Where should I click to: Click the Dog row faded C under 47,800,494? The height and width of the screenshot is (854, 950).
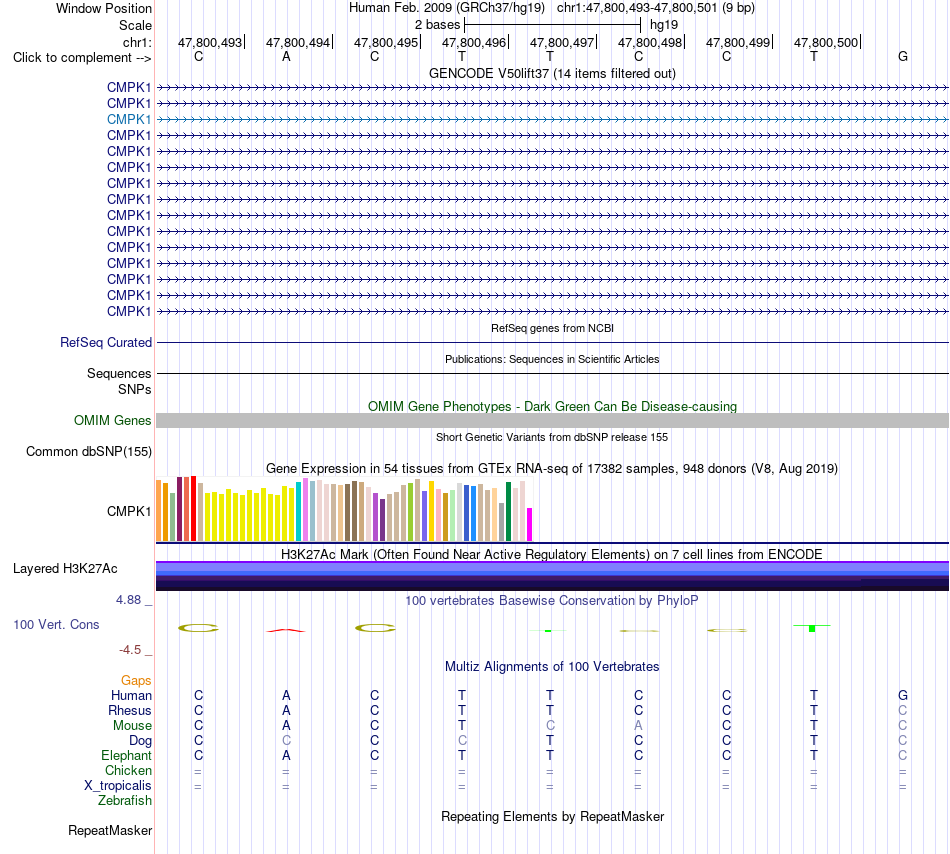click(287, 741)
